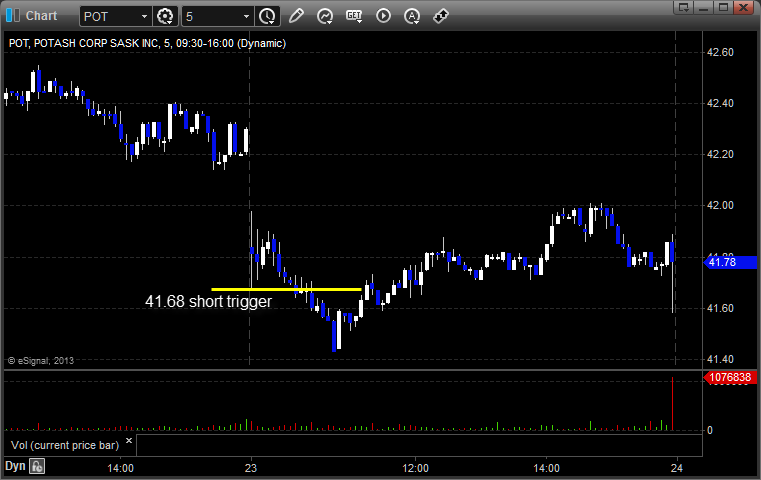Open the clock time template menu

pos(267,17)
